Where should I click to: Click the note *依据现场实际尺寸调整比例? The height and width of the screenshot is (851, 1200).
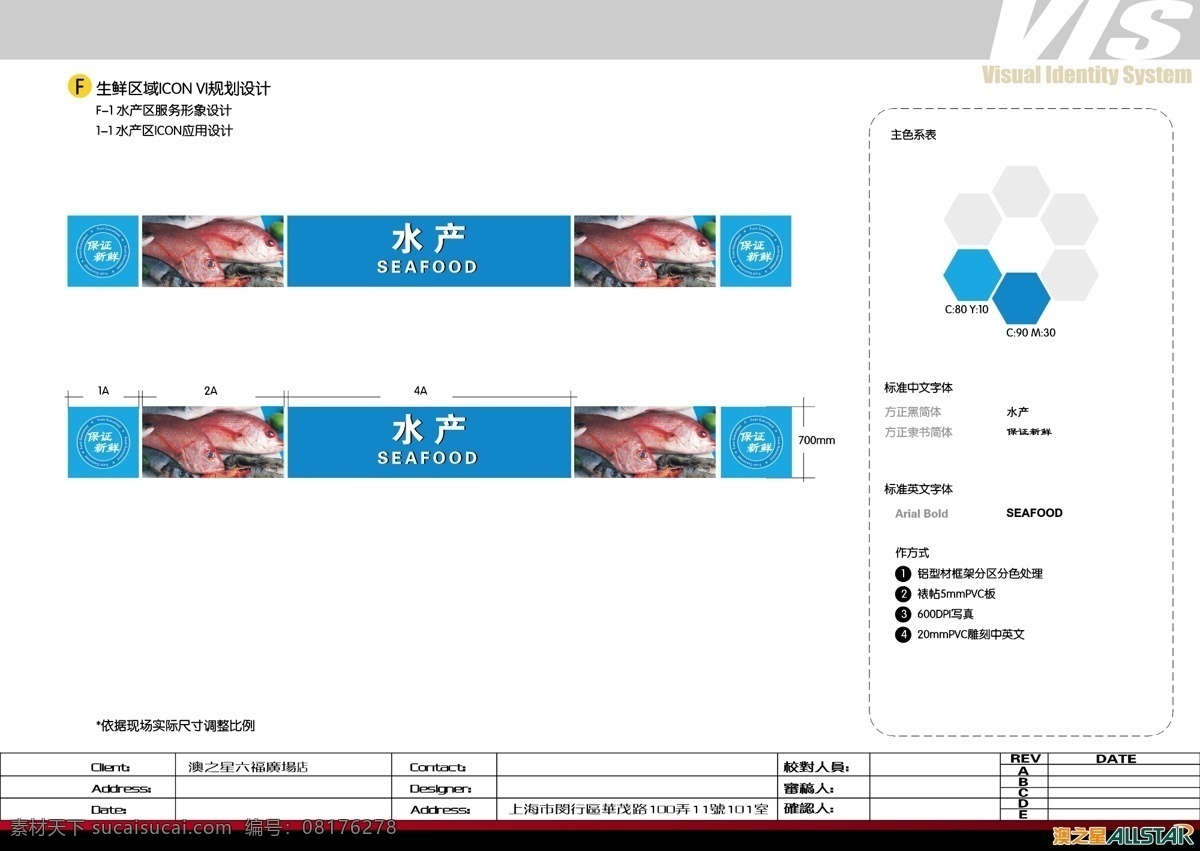(175, 725)
